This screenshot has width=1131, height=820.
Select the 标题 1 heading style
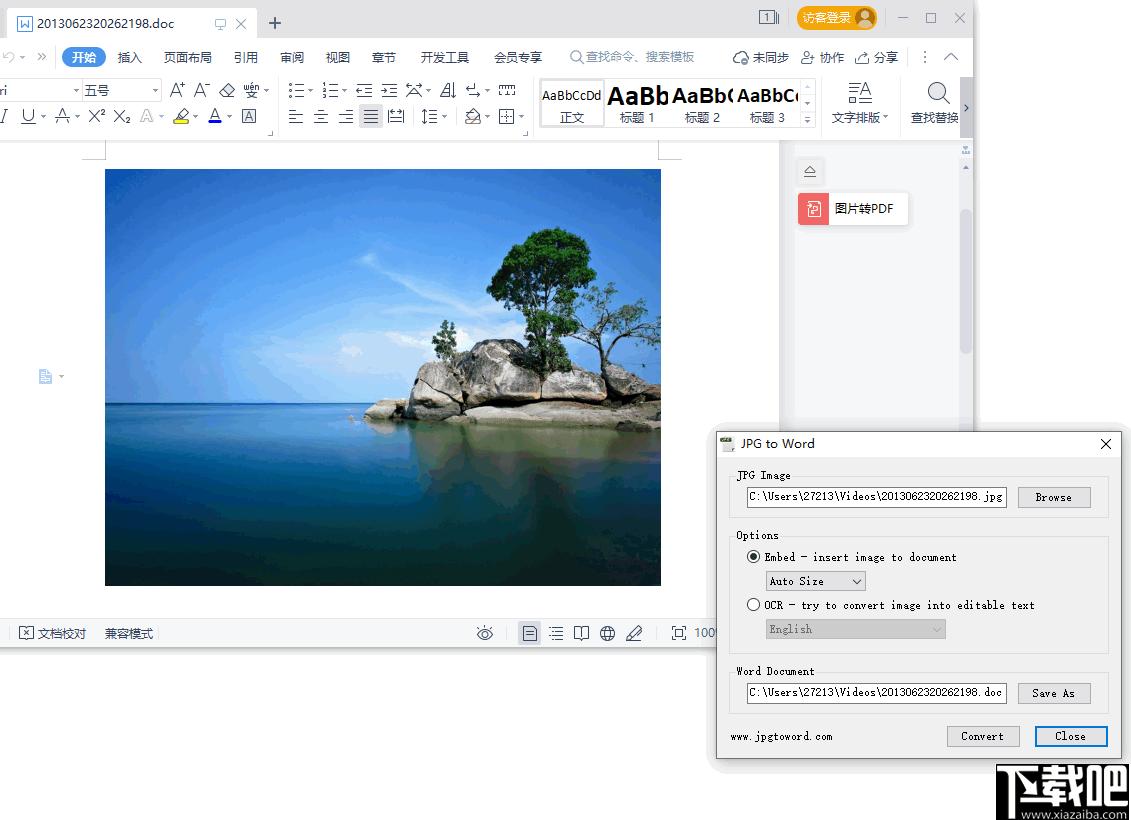click(638, 103)
